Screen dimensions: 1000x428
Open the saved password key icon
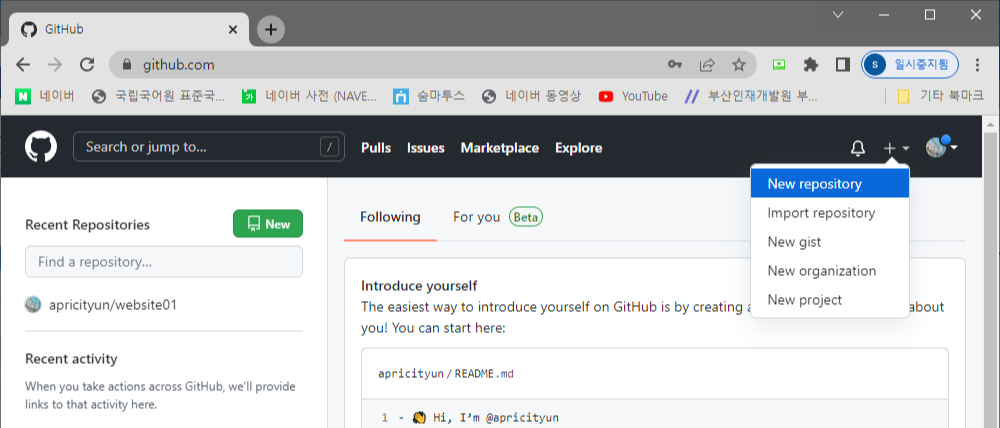pyautogui.click(x=675, y=64)
